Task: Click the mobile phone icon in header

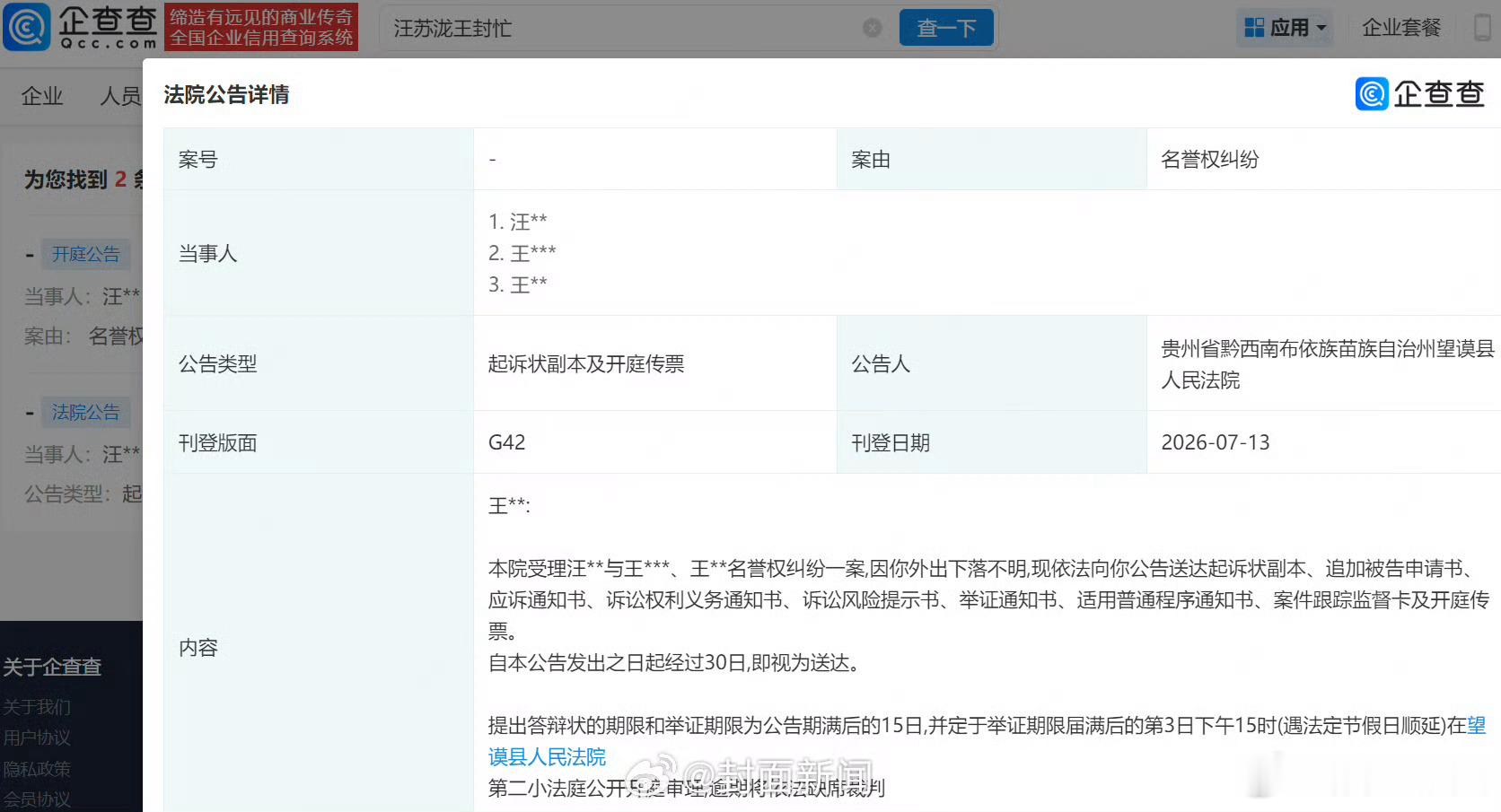Action: coord(1483,28)
